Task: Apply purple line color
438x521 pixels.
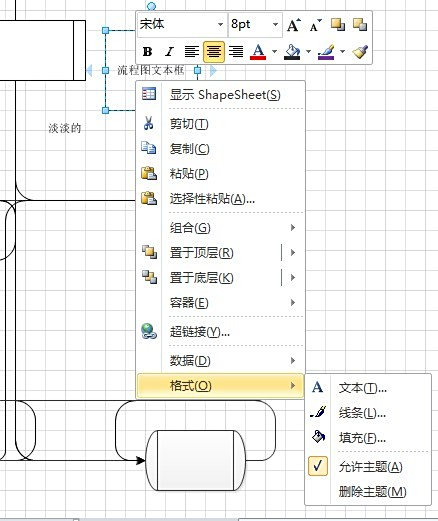Action: click(326, 52)
